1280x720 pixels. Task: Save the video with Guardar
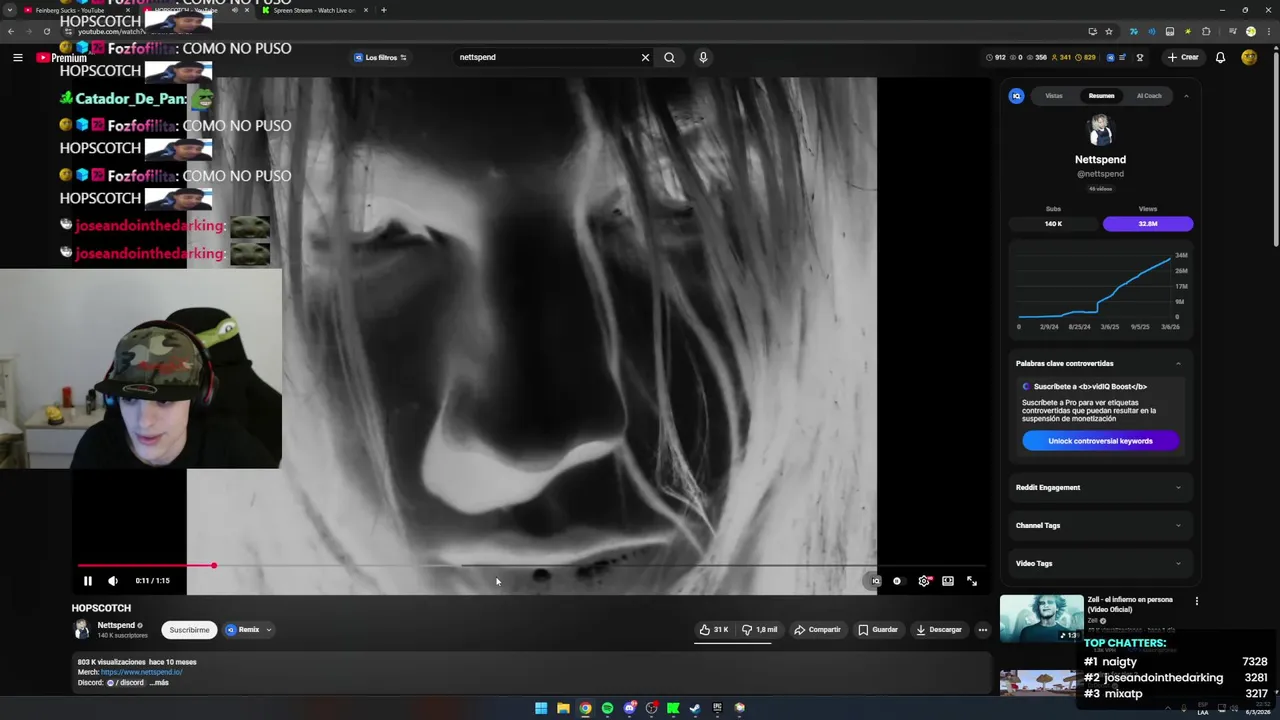coord(878,630)
